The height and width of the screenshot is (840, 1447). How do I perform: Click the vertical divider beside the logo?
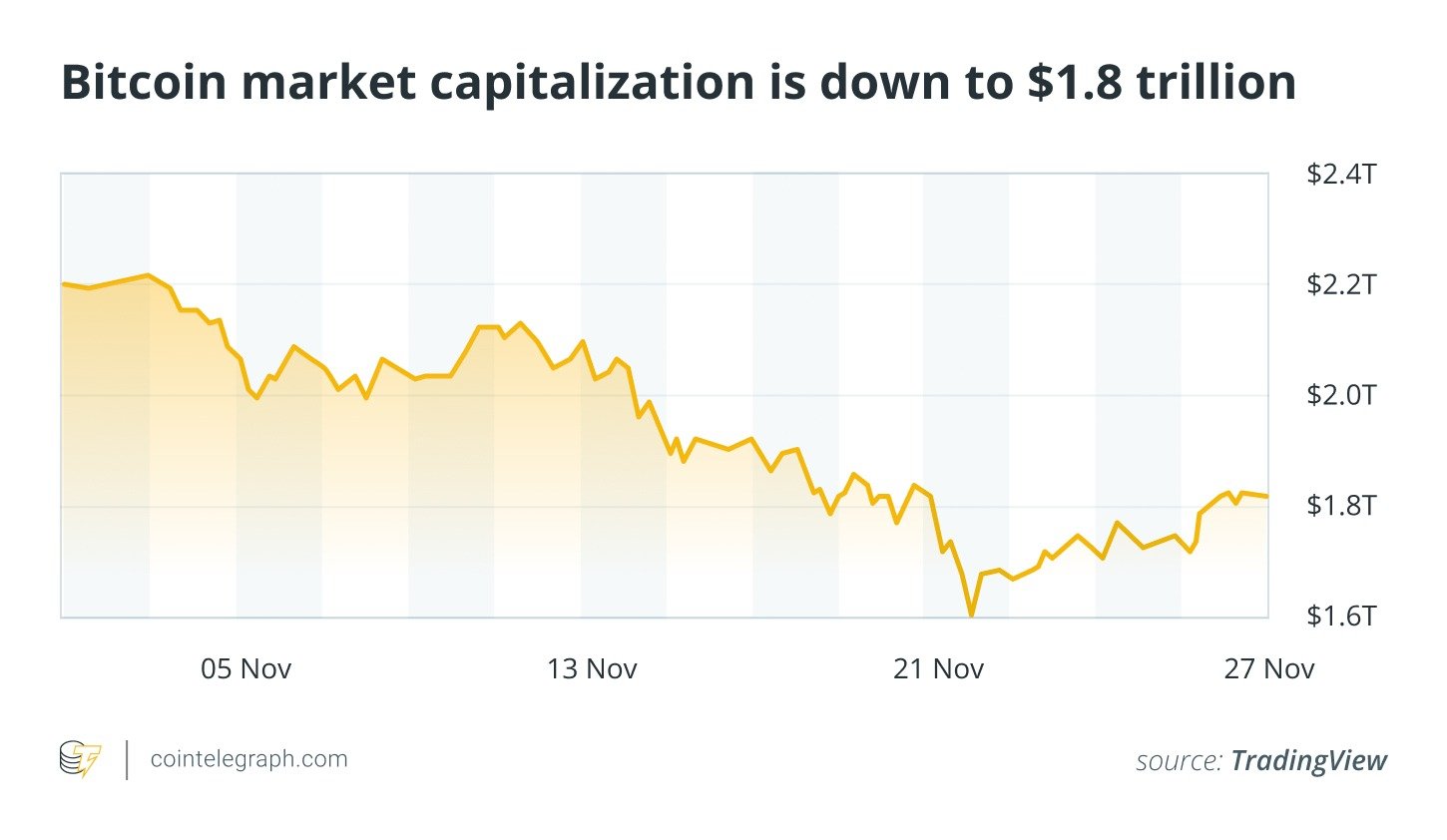[127, 760]
